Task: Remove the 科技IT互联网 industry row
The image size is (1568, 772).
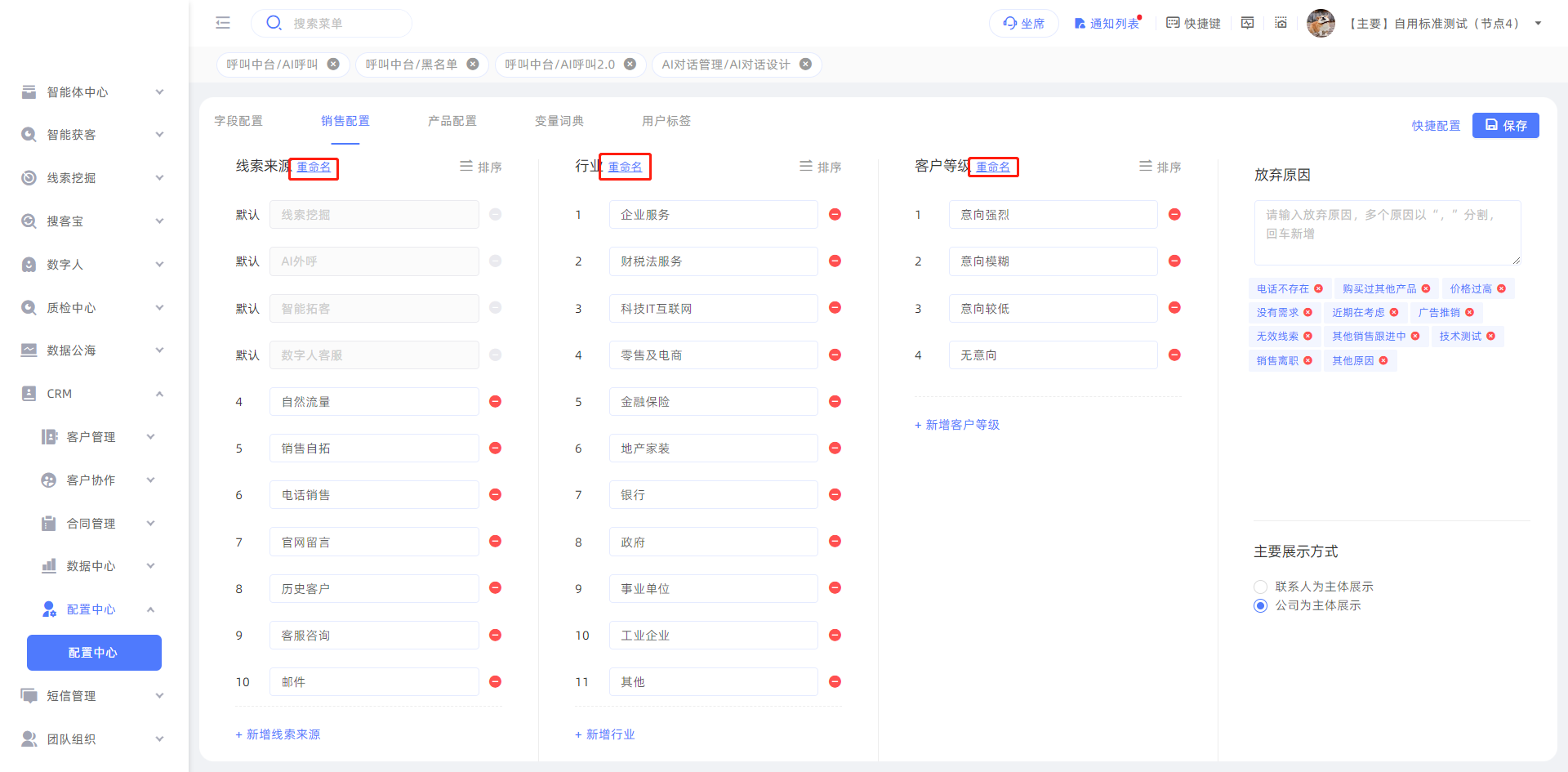Action: pyautogui.click(x=835, y=308)
